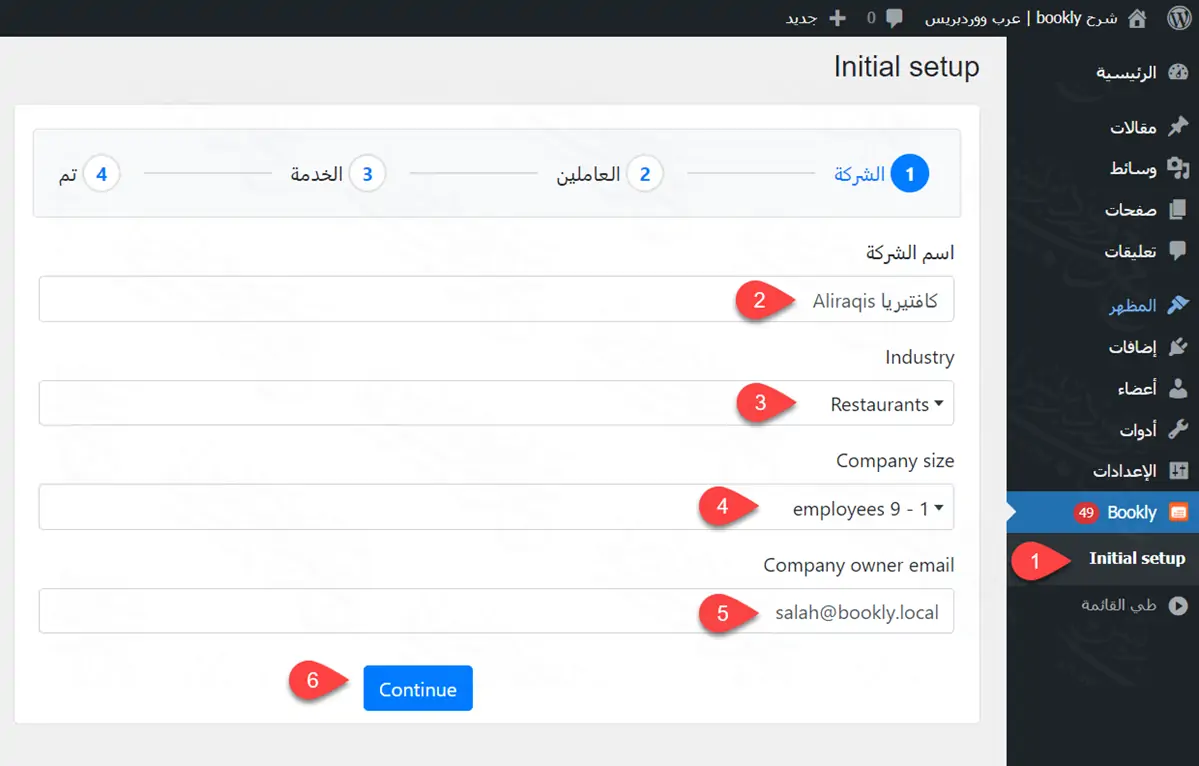Click the tools wrench icon
1199x766 pixels.
click(x=1178, y=430)
